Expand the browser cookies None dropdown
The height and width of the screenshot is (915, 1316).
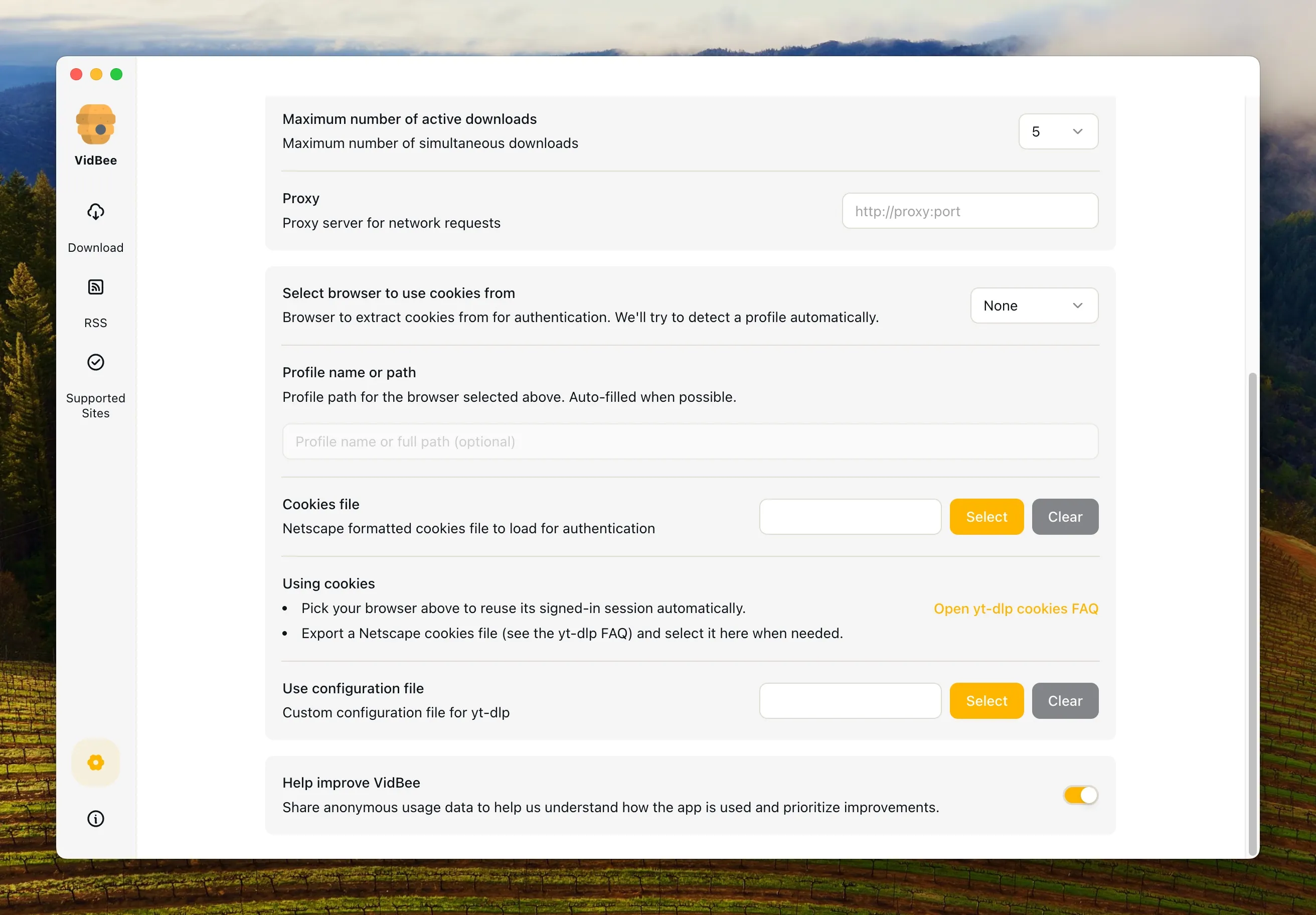pyautogui.click(x=1034, y=306)
